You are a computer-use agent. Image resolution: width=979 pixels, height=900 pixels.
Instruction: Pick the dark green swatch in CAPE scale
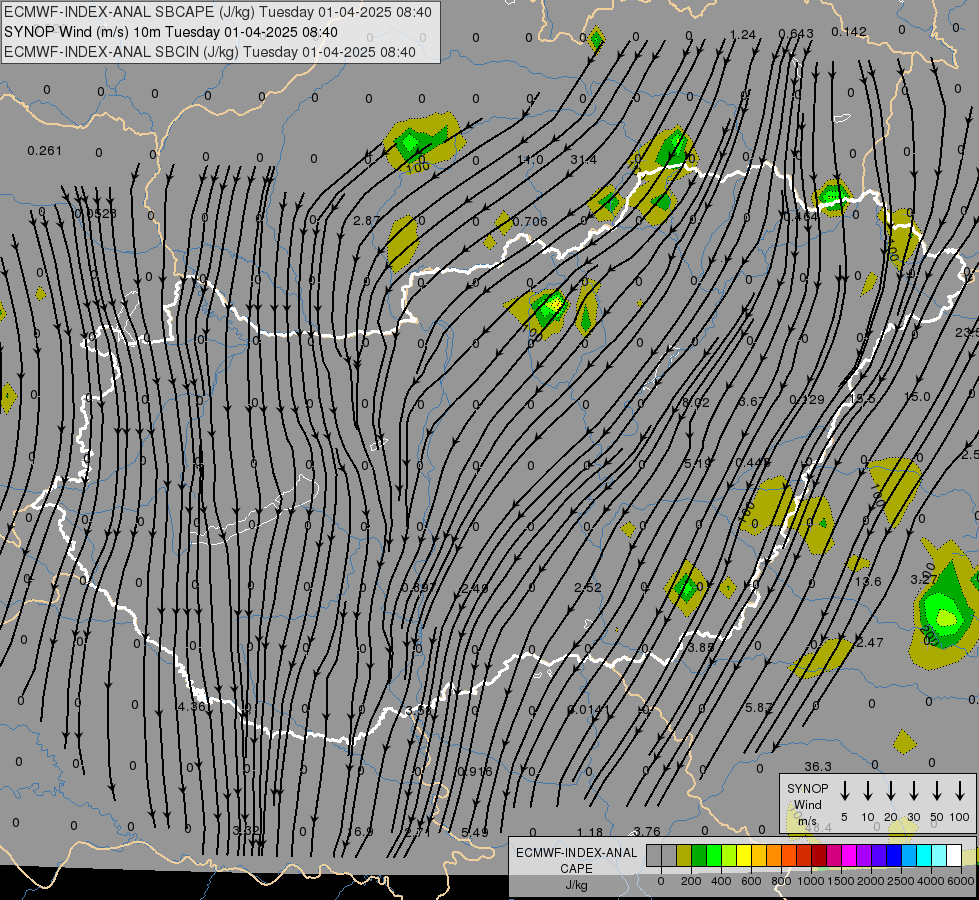click(699, 855)
